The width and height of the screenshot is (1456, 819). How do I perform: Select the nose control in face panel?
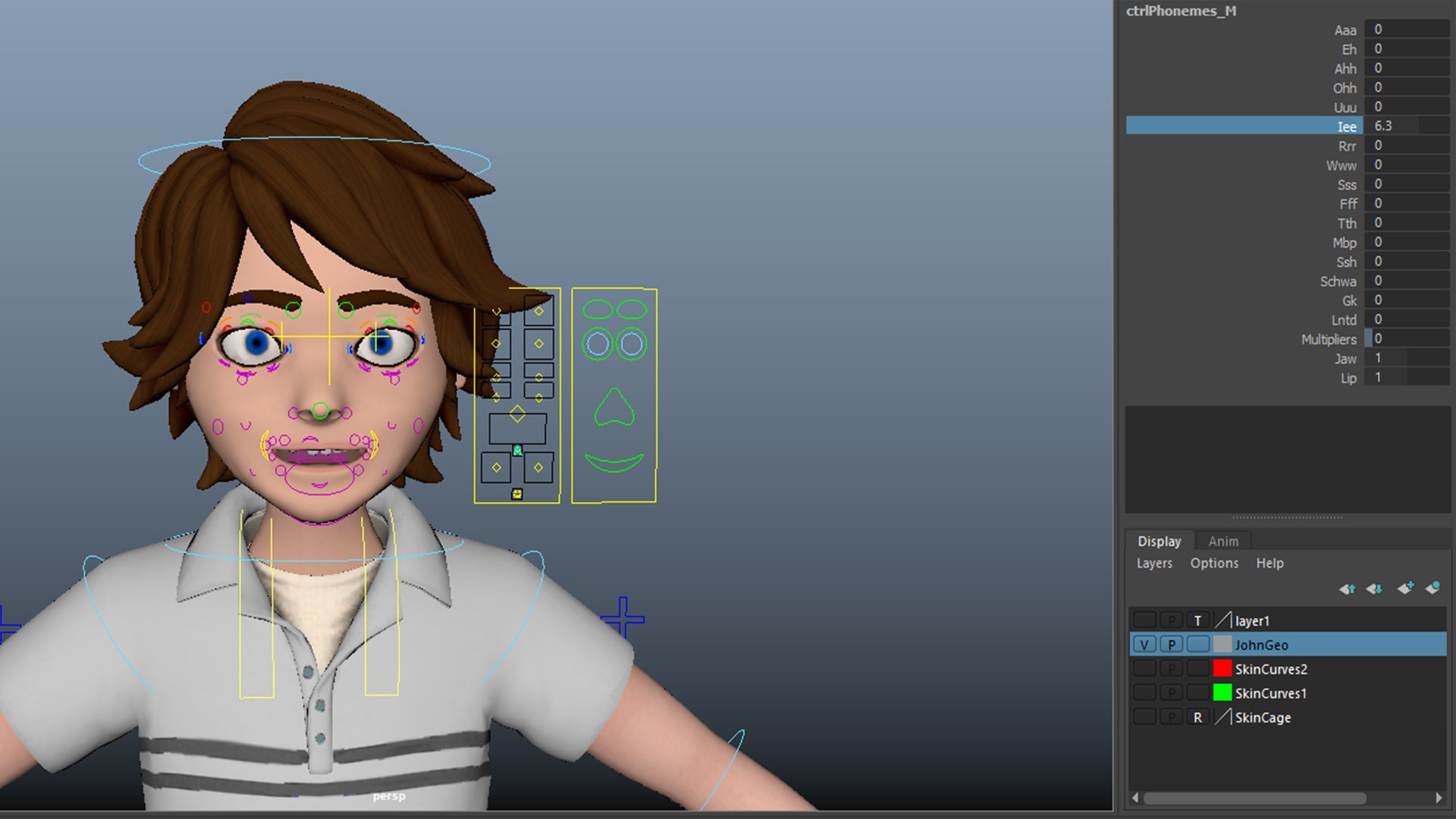coord(614,407)
